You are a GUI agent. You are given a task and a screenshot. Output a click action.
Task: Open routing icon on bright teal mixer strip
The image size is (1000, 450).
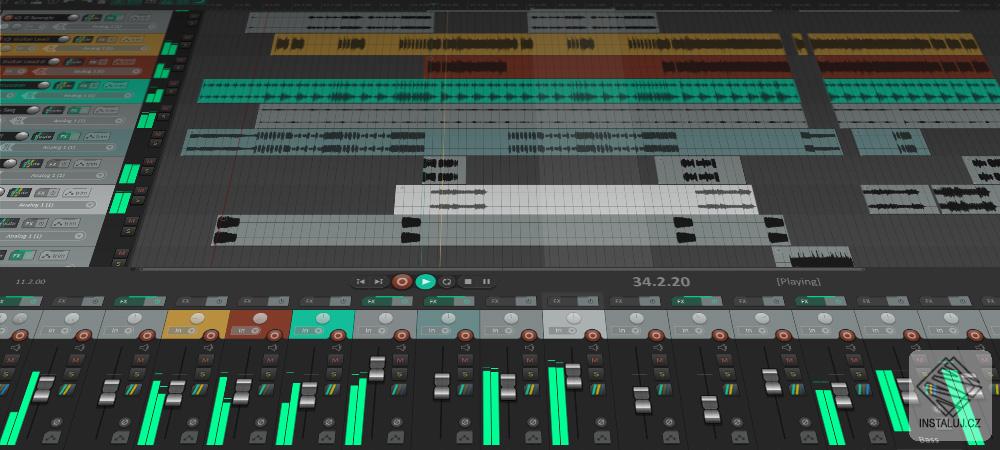pos(331,388)
